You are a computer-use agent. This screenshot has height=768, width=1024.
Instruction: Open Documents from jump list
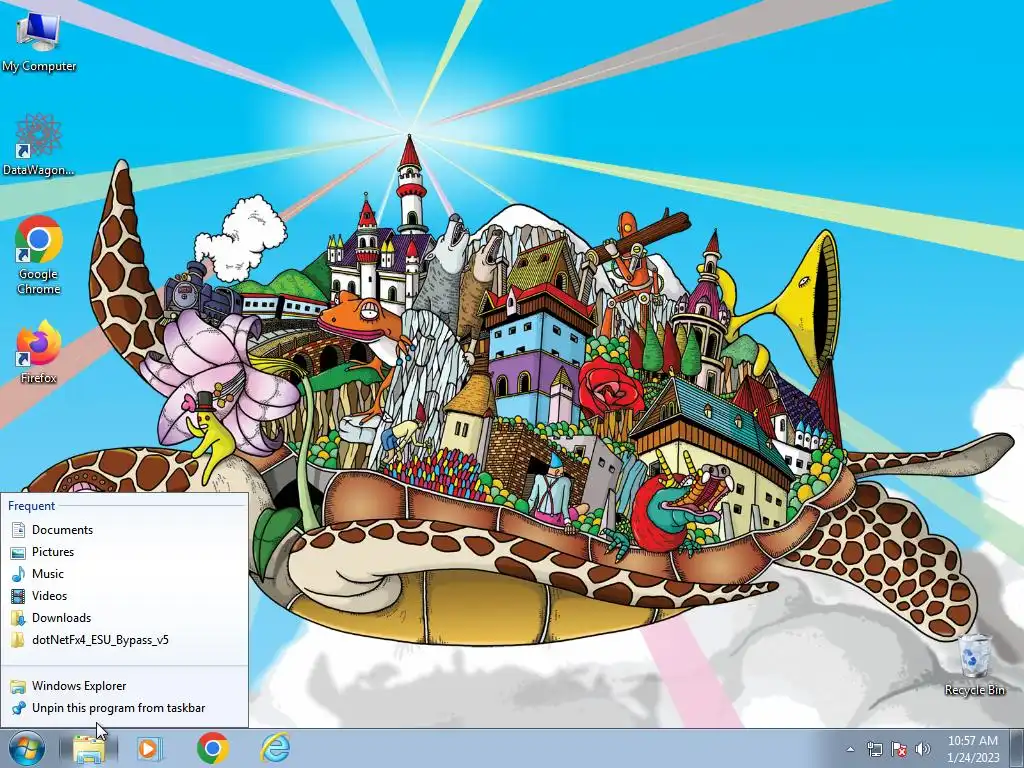point(124,530)
